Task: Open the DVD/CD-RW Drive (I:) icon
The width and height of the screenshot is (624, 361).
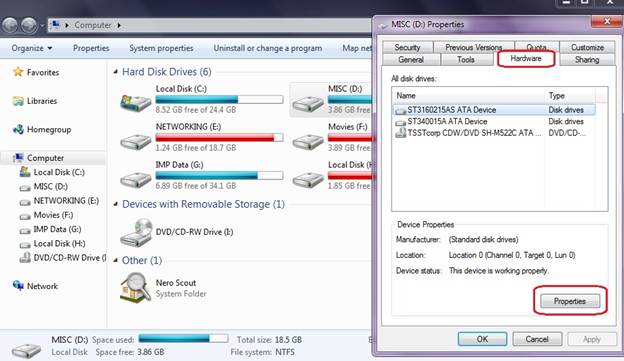Action: pos(136,232)
